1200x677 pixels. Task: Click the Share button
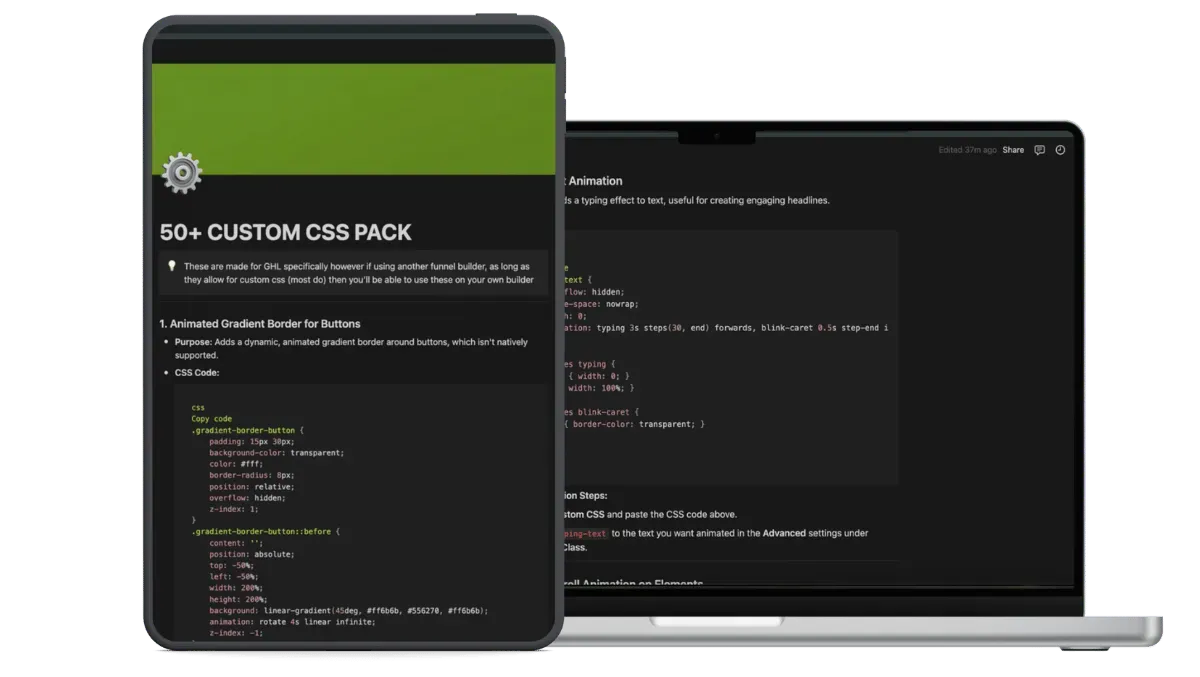1013,150
